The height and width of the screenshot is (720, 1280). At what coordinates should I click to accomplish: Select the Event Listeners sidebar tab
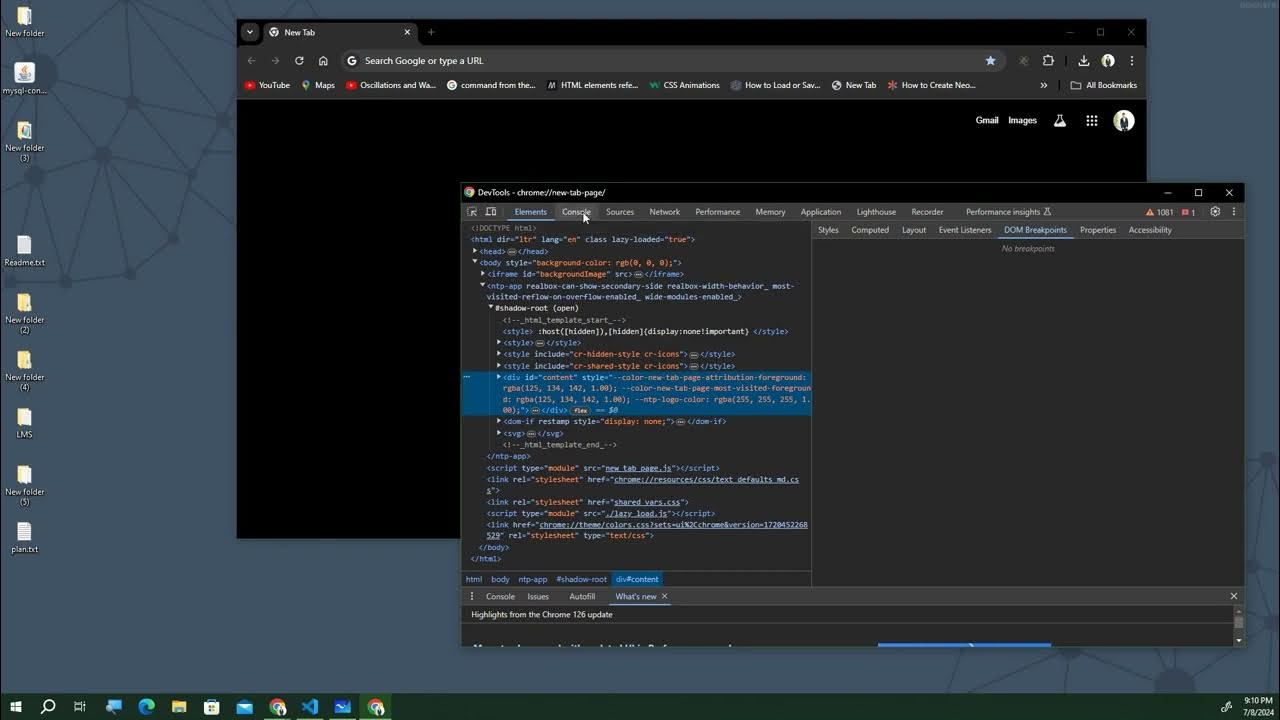point(965,230)
